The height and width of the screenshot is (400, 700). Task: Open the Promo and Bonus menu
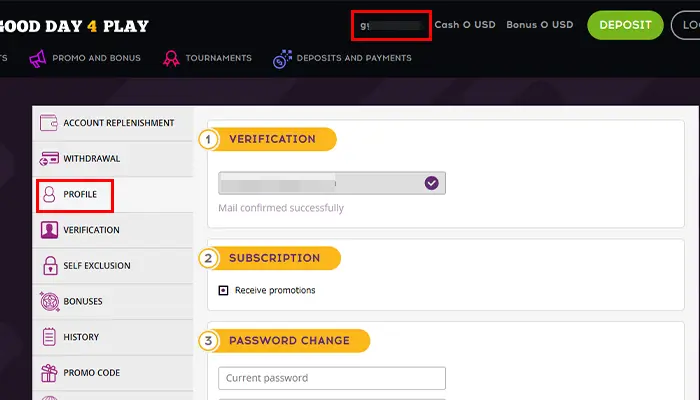point(97,59)
